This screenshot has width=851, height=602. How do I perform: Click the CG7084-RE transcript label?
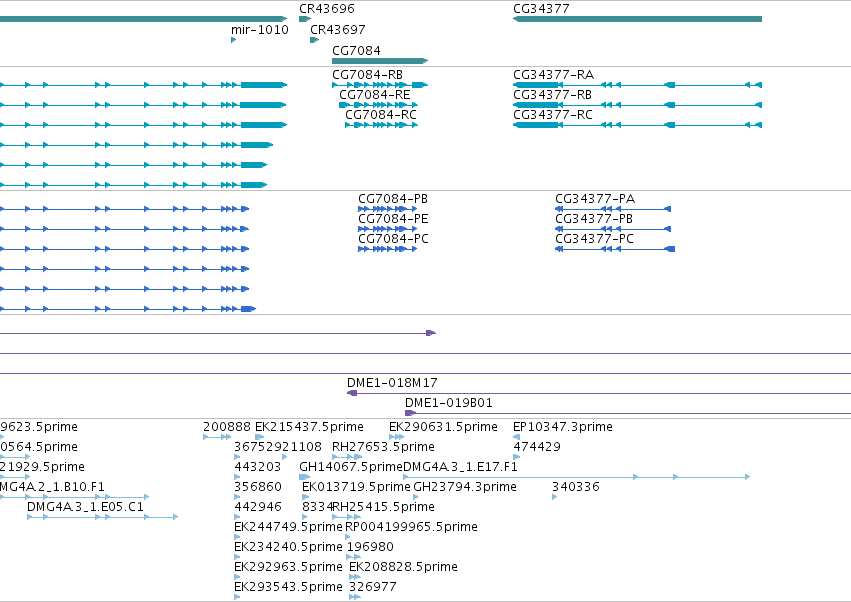[x=374, y=94]
